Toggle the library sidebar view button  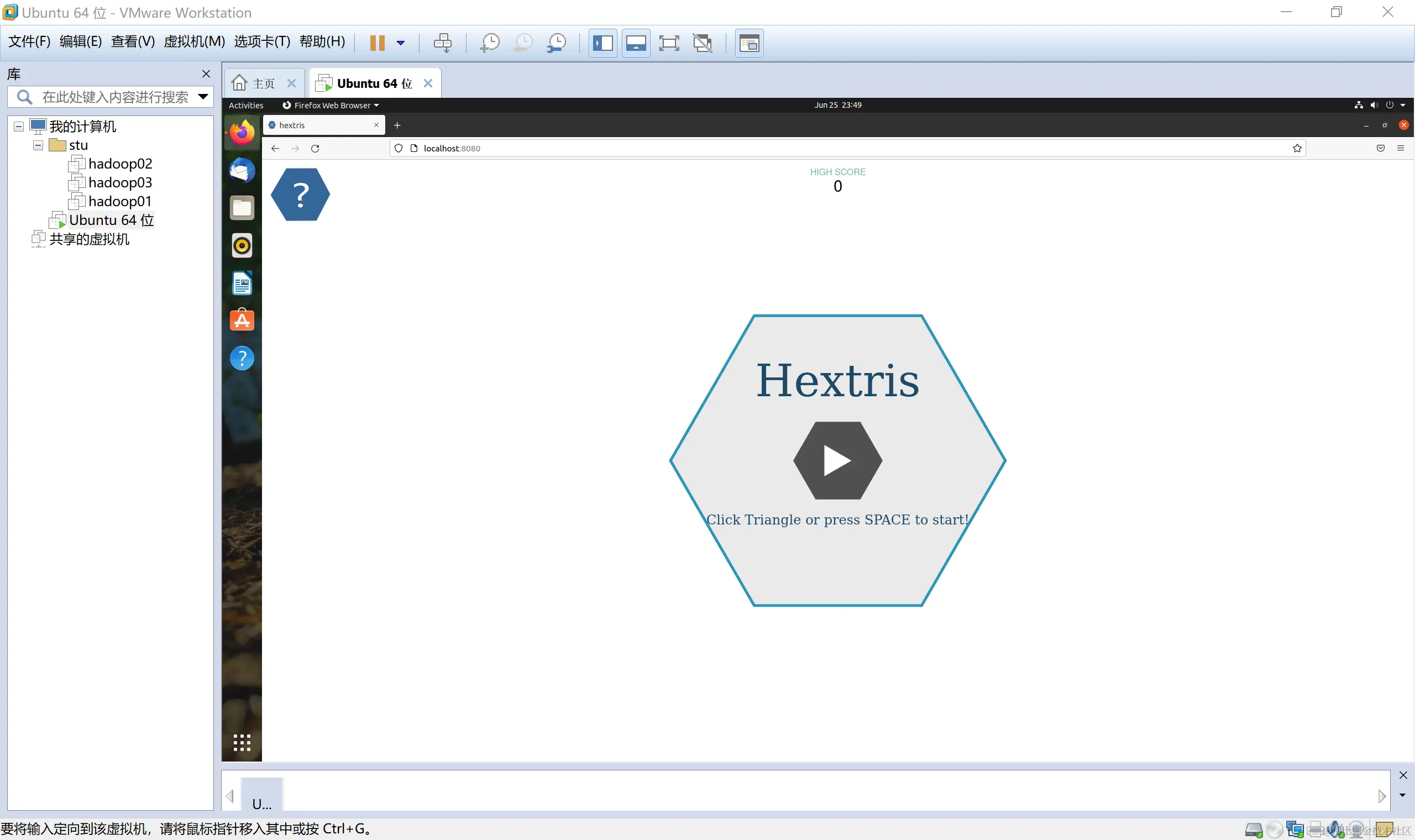(603, 43)
